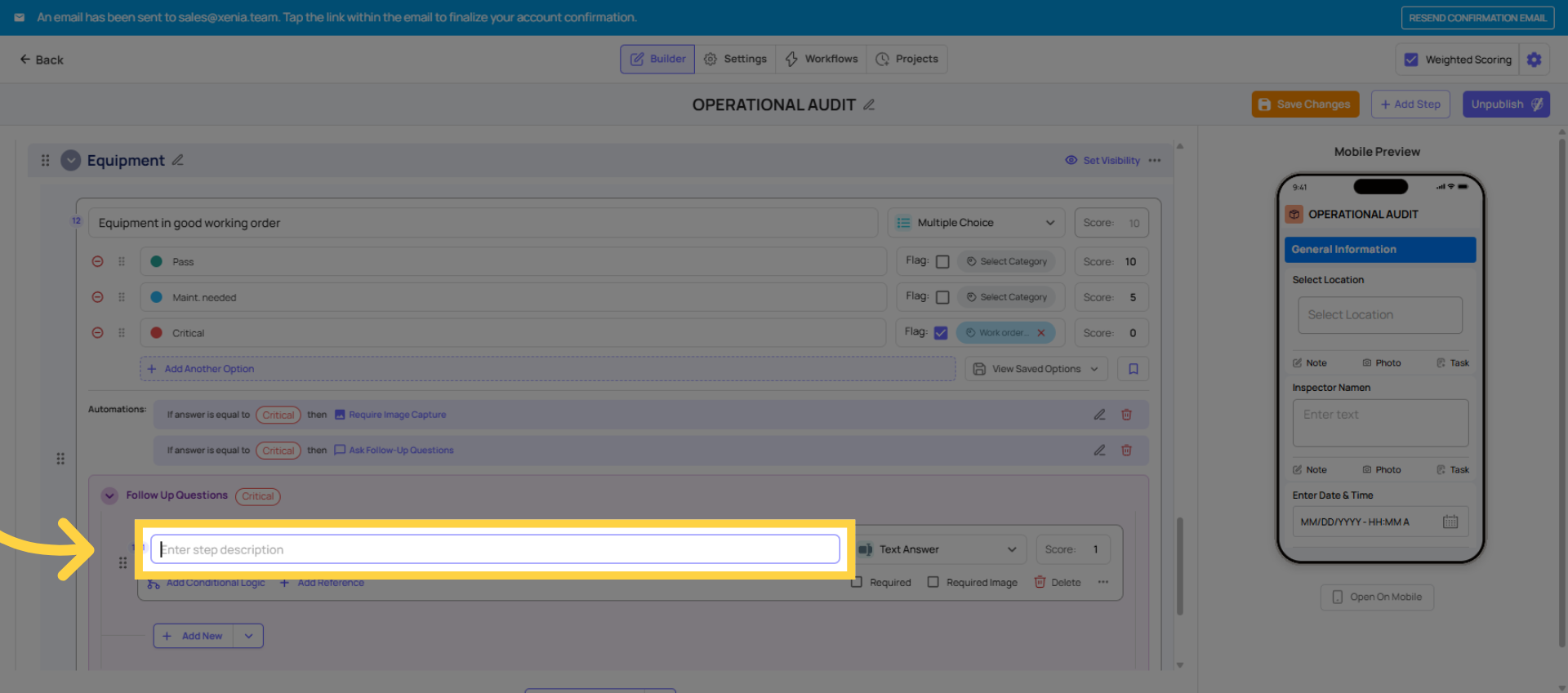Open the Weighted Scoring gear settings
This screenshot has height=693, width=1568.
coord(1534,60)
